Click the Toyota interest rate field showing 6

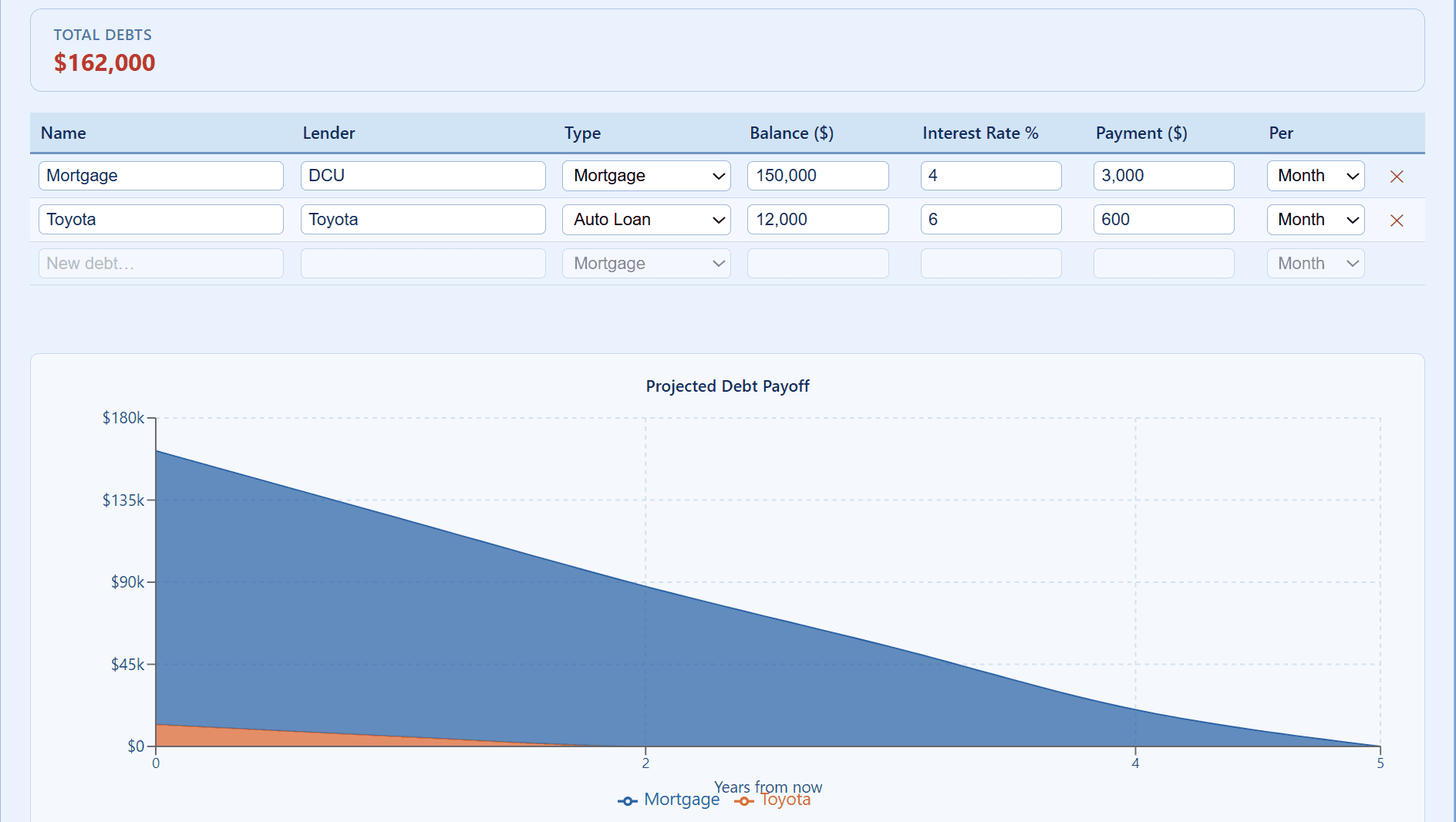991,220
